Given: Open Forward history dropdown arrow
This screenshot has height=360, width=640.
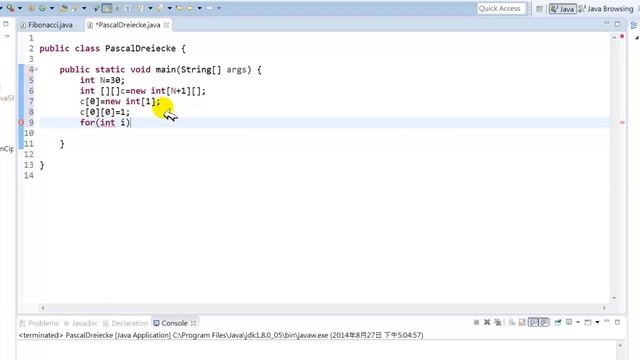Looking at the screenshot, I should click(x=219, y=8).
